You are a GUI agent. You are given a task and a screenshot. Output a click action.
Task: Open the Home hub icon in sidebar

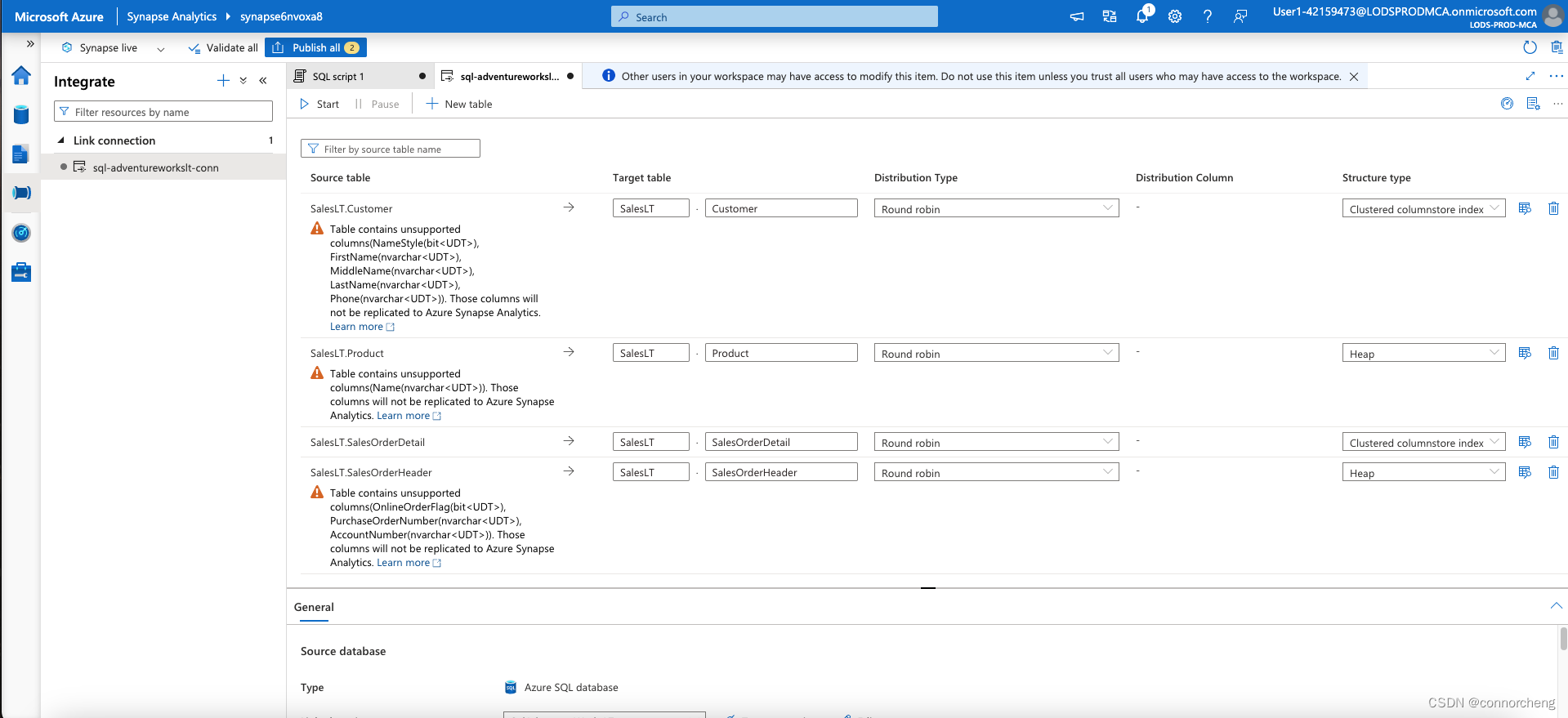coord(21,76)
